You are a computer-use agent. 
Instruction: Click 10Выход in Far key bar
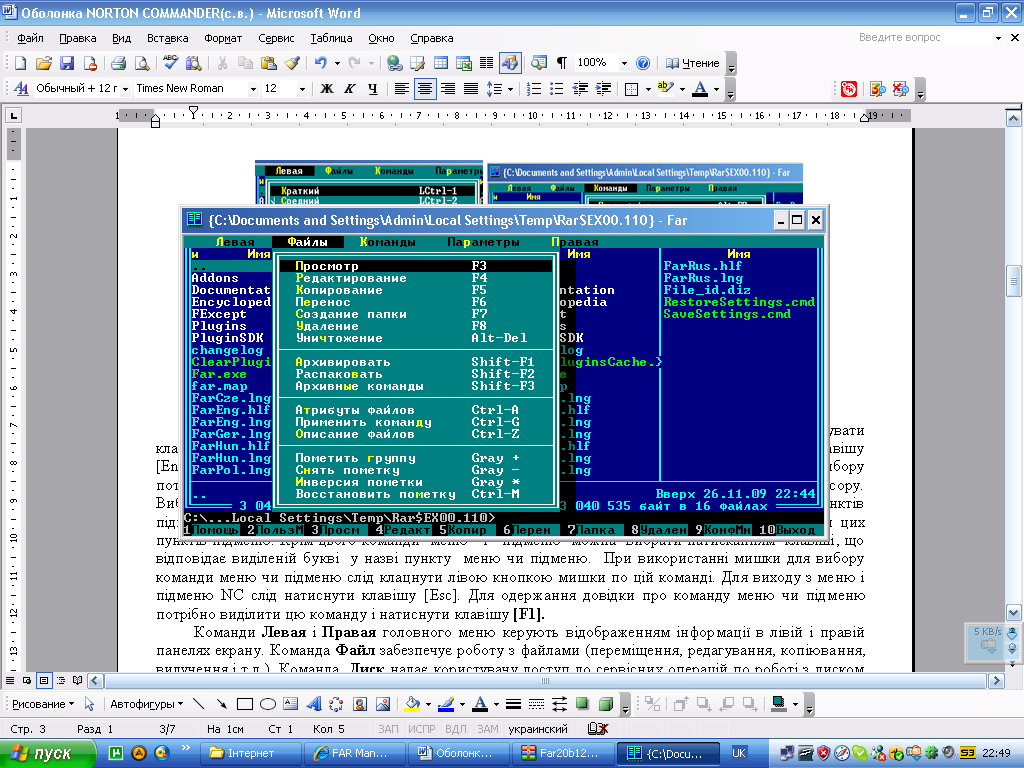click(788, 530)
